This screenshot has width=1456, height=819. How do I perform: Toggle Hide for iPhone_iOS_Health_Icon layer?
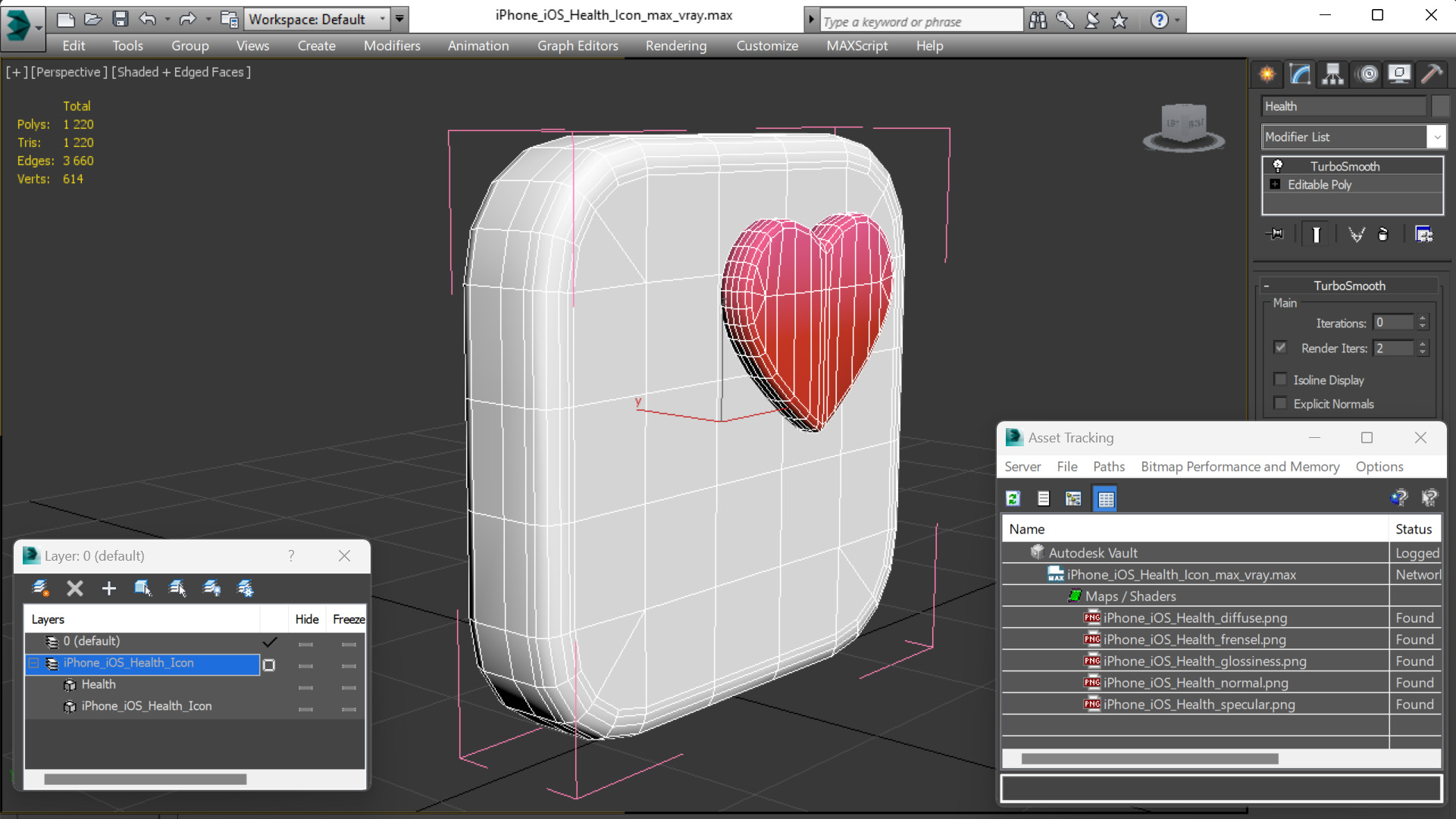coord(306,665)
